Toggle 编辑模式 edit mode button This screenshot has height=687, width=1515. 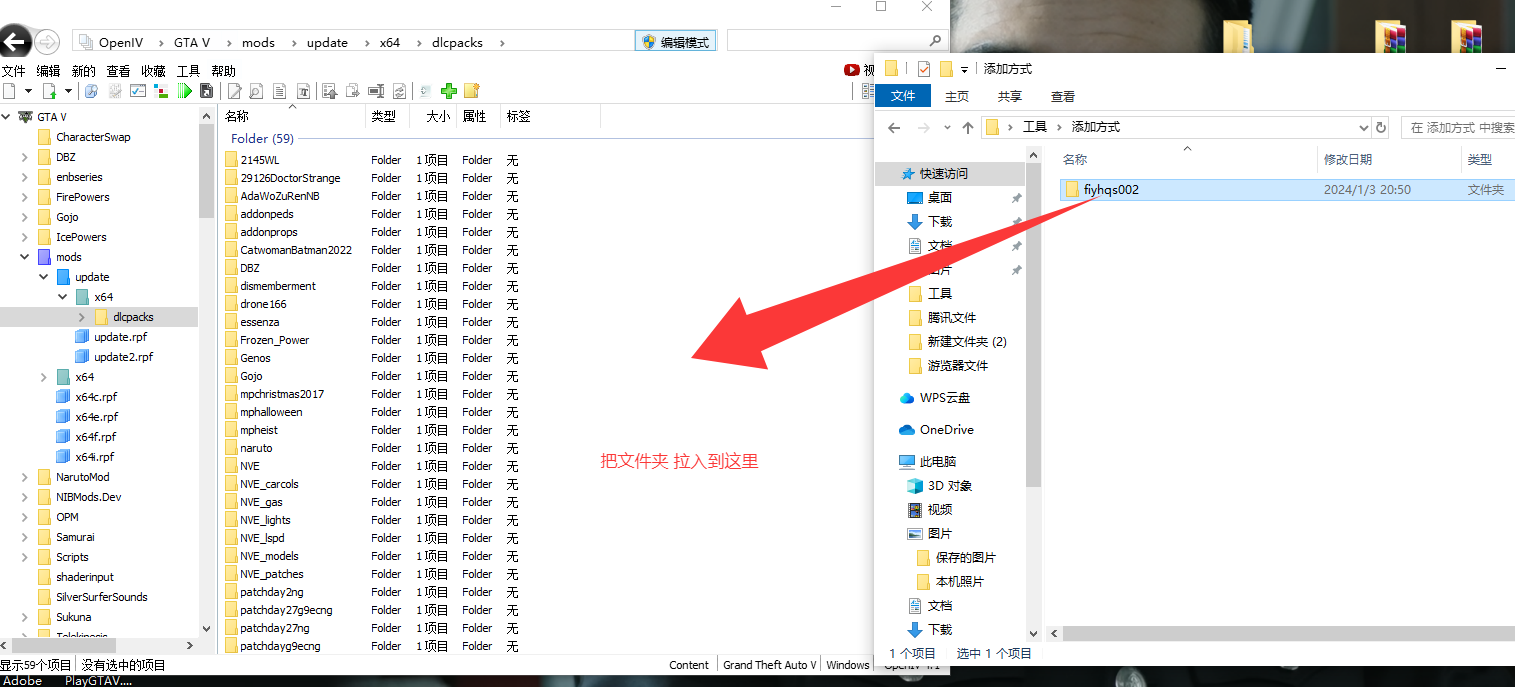pos(677,42)
